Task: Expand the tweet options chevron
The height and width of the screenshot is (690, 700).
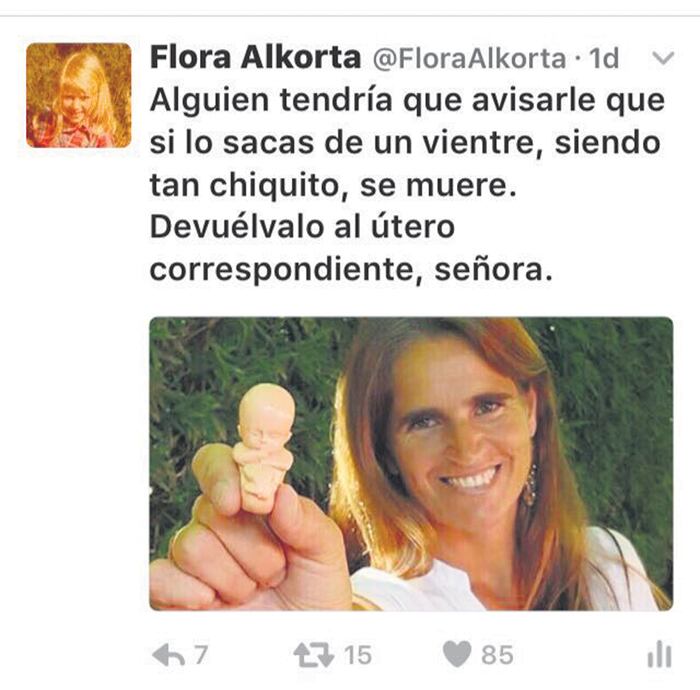Action: point(662,58)
